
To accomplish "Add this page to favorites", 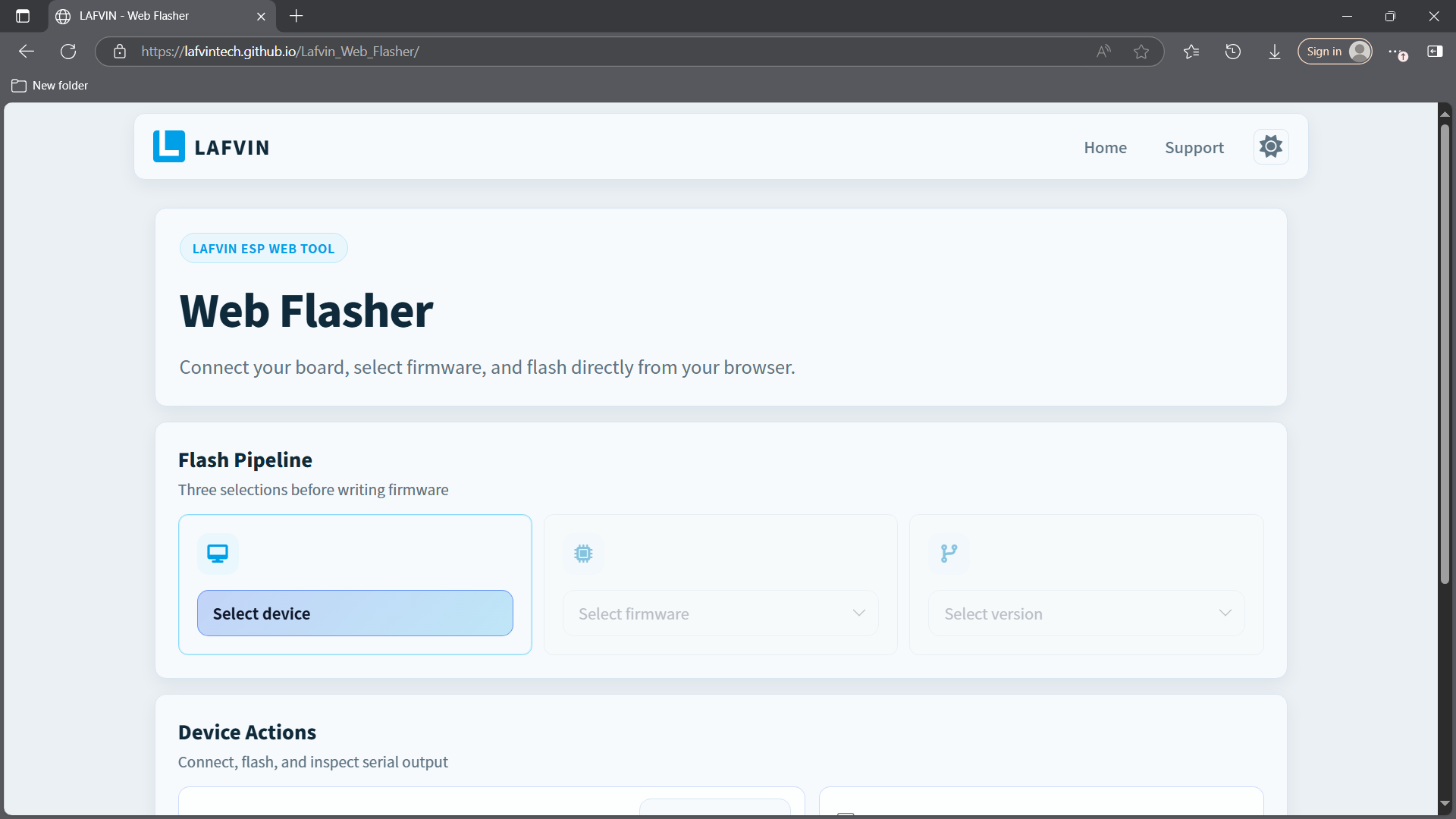I will point(1141,52).
